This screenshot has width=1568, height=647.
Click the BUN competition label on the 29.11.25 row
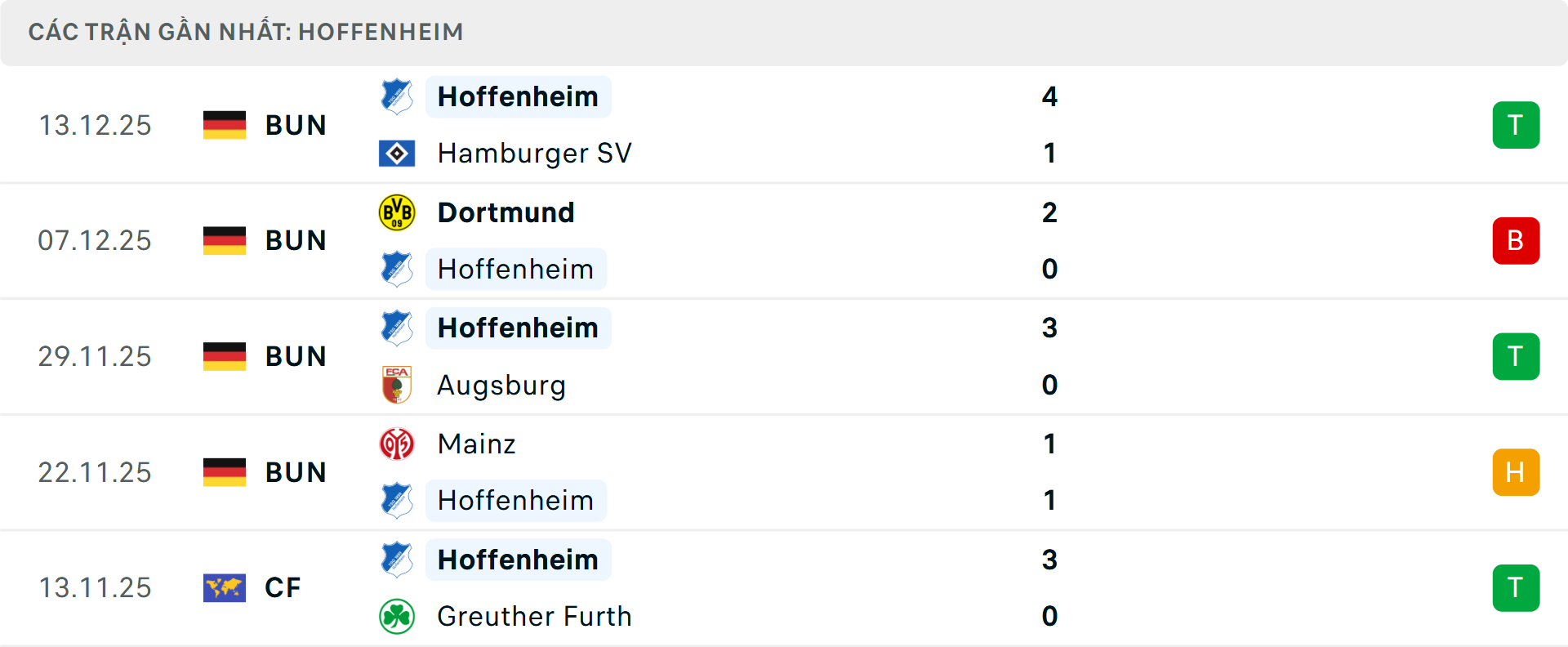296,356
